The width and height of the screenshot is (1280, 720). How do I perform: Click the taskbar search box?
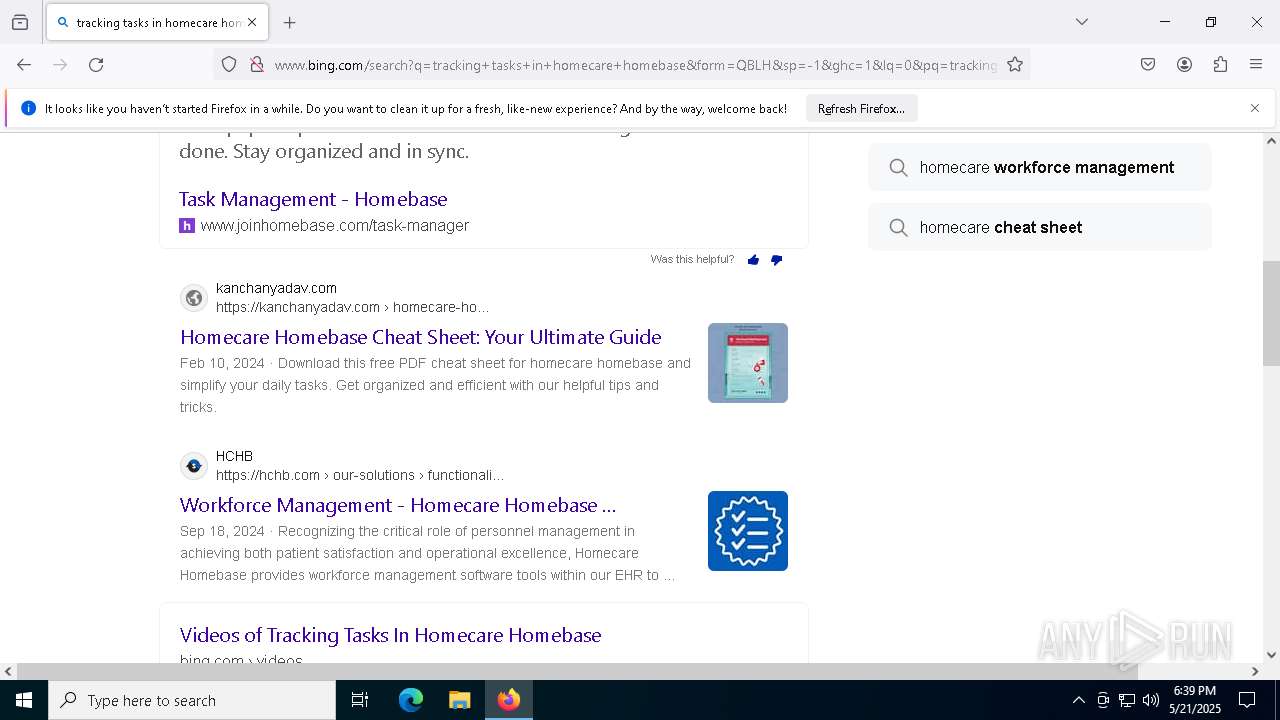click(x=192, y=700)
